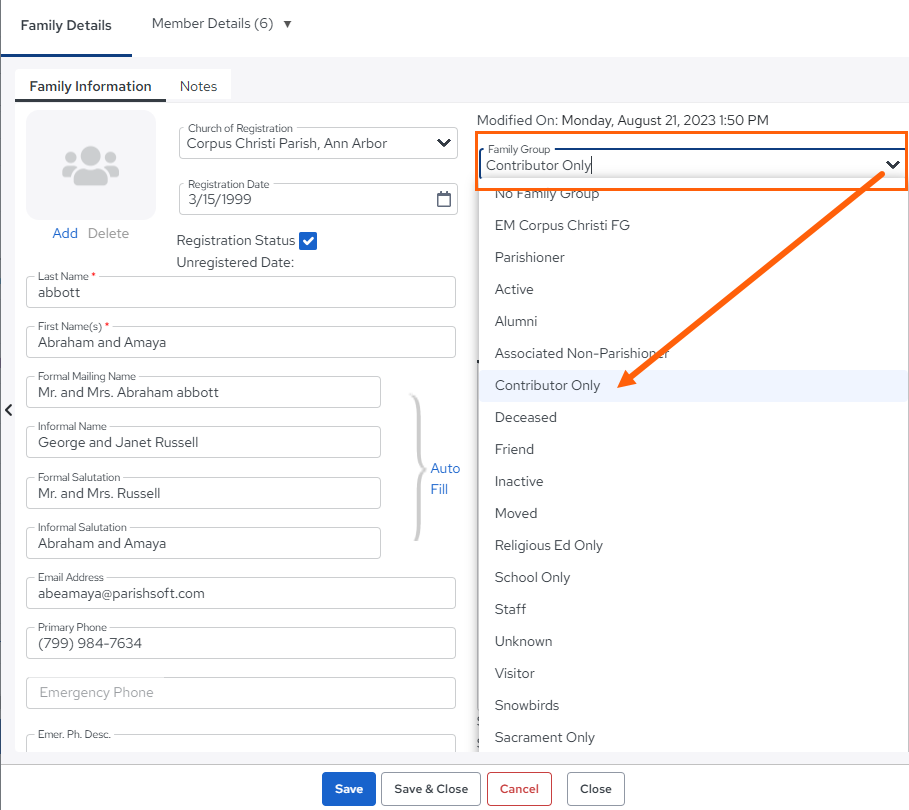Expand the Church of Registration dropdown
This screenshot has width=909, height=810.
(x=443, y=143)
